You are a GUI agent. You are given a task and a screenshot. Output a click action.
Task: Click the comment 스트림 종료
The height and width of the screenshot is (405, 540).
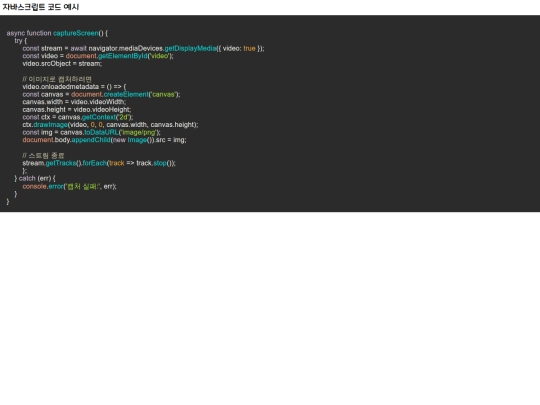[x=43, y=155]
